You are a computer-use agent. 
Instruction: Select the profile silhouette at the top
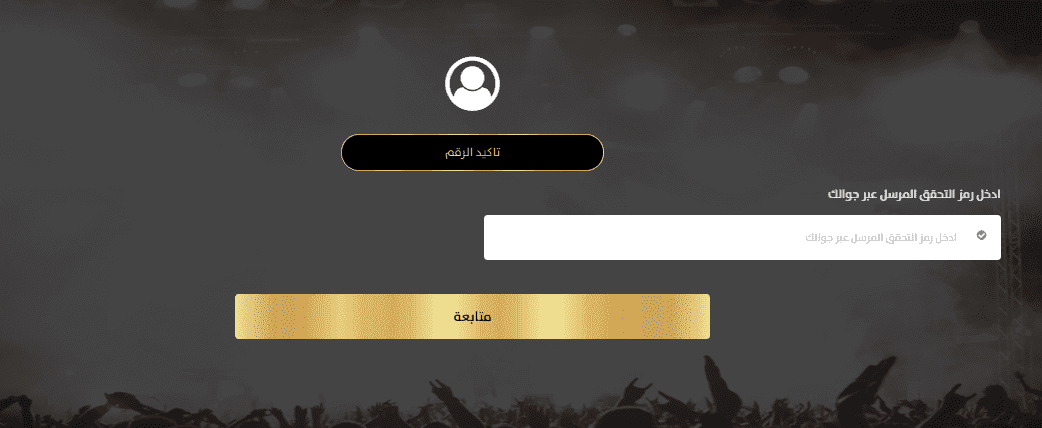tap(472, 84)
